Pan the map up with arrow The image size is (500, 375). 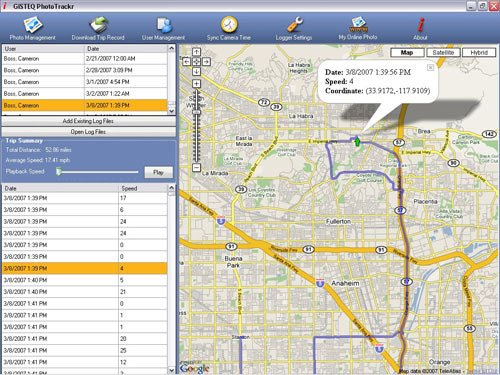[196, 52]
